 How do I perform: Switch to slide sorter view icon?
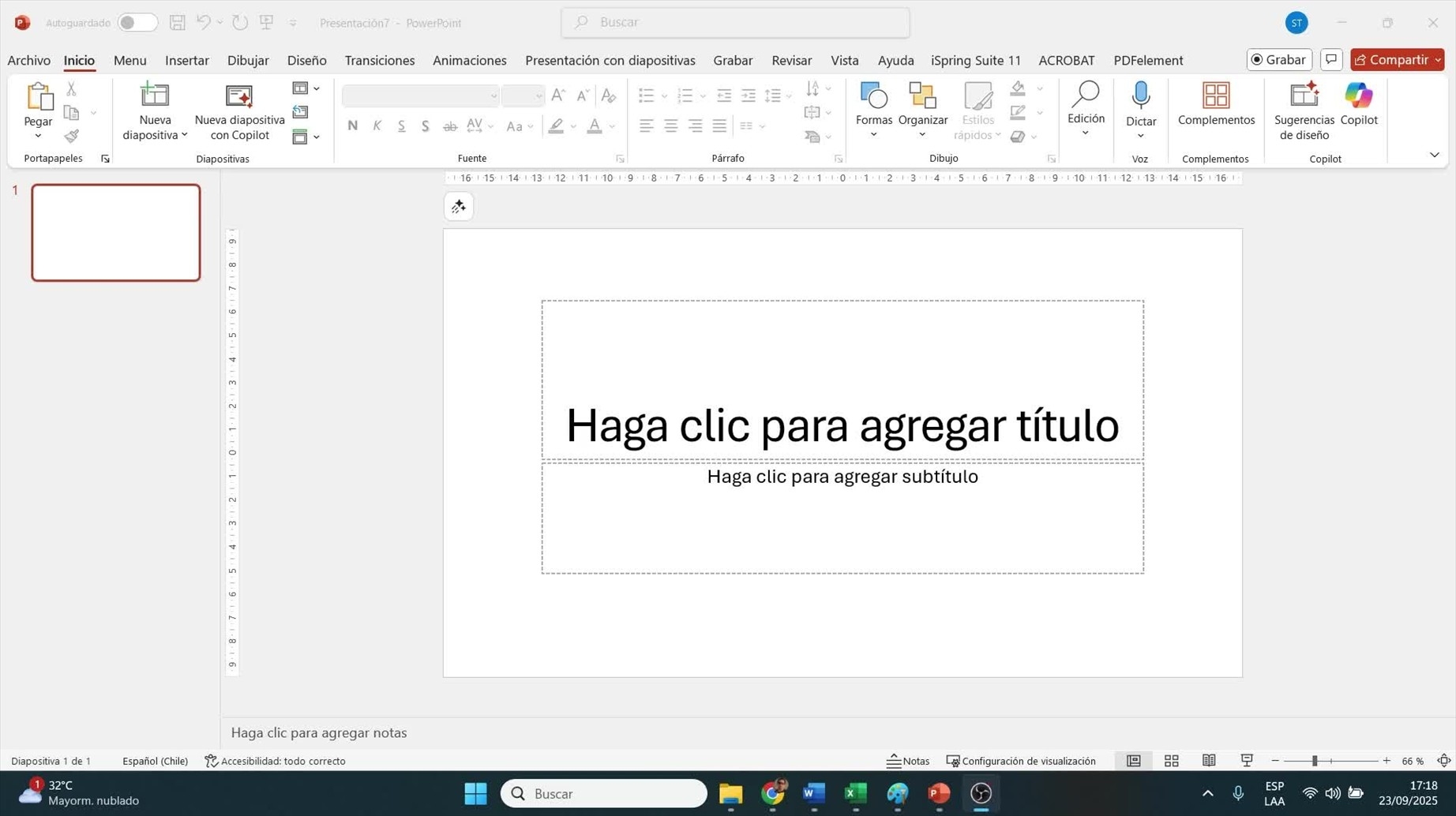(x=1171, y=761)
